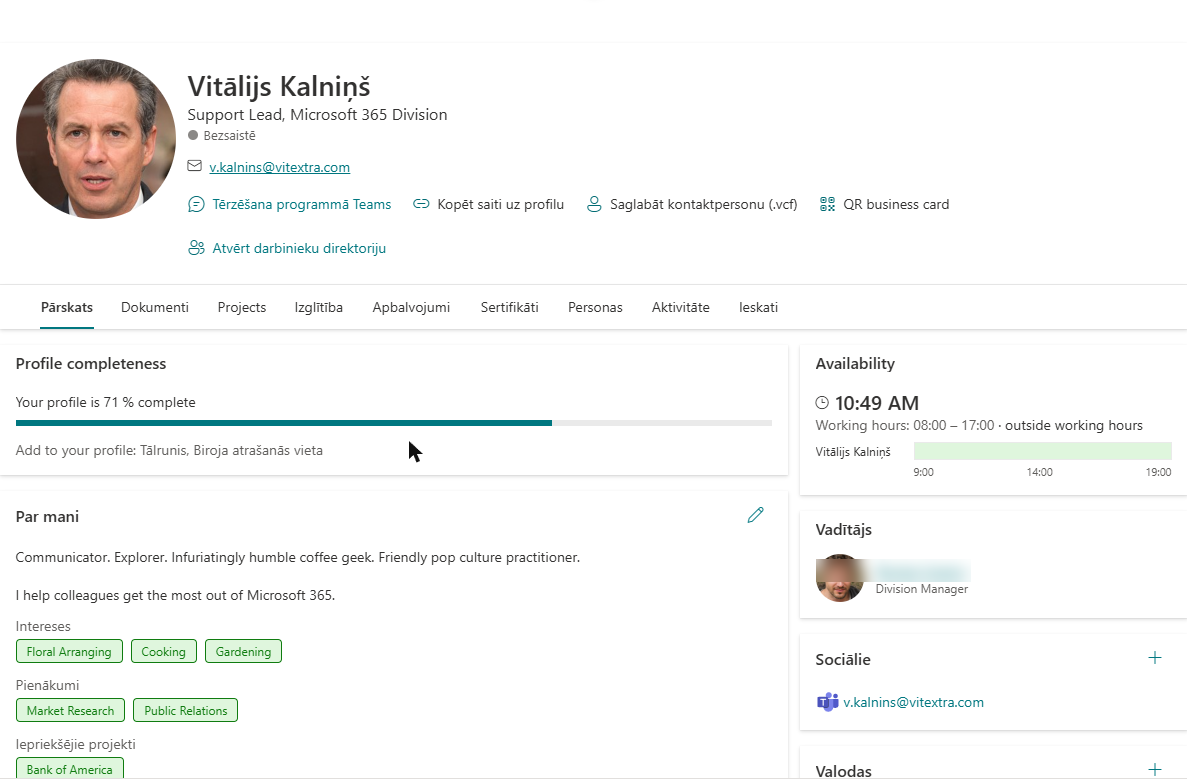Click the name heading Vitālijs Kalniņš
The width and height of the screenshot is (1187, 779).
point(279,86)
